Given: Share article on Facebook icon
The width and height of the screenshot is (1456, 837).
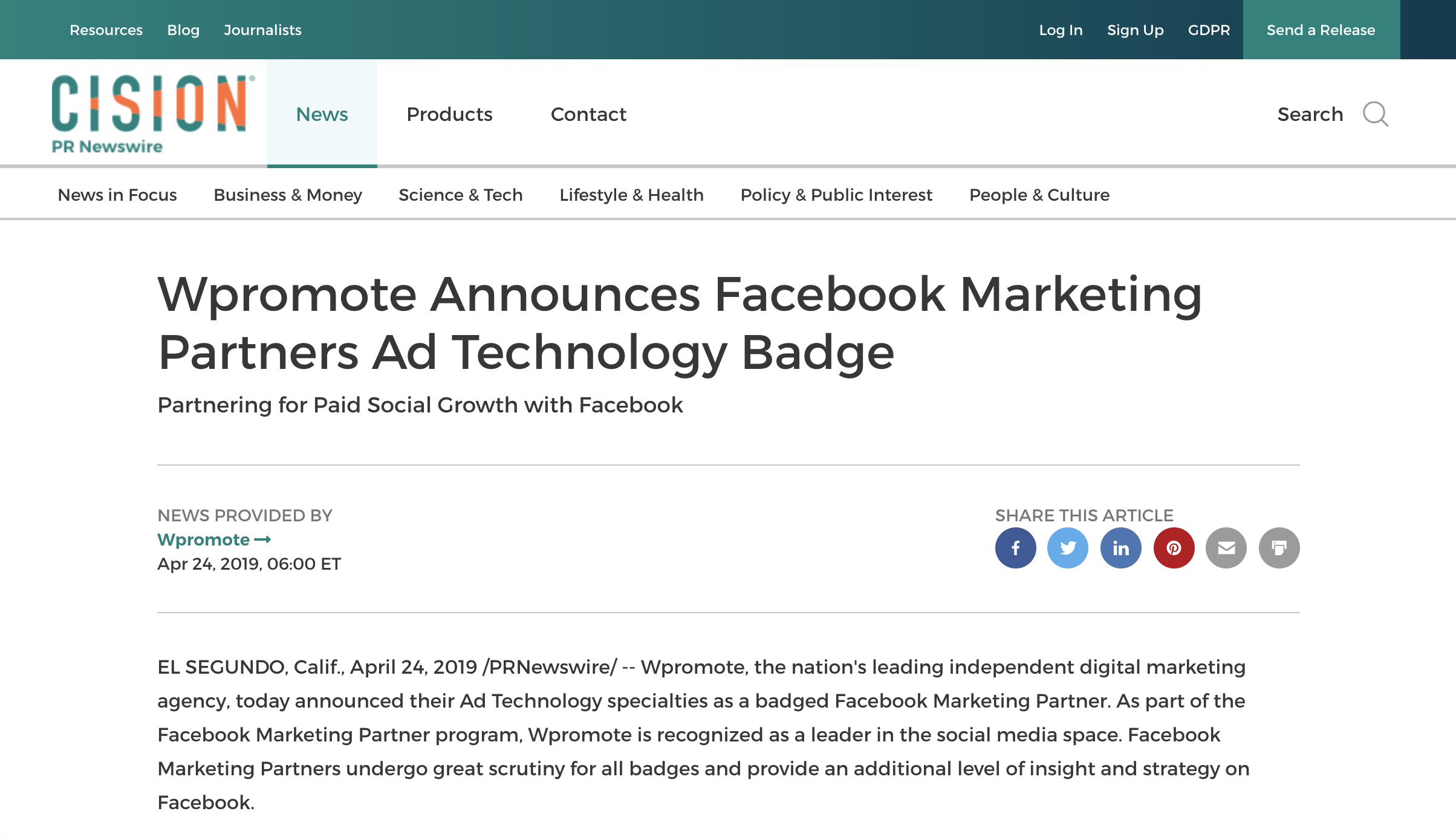Looking at the screenshot, I should point(1015,548).
